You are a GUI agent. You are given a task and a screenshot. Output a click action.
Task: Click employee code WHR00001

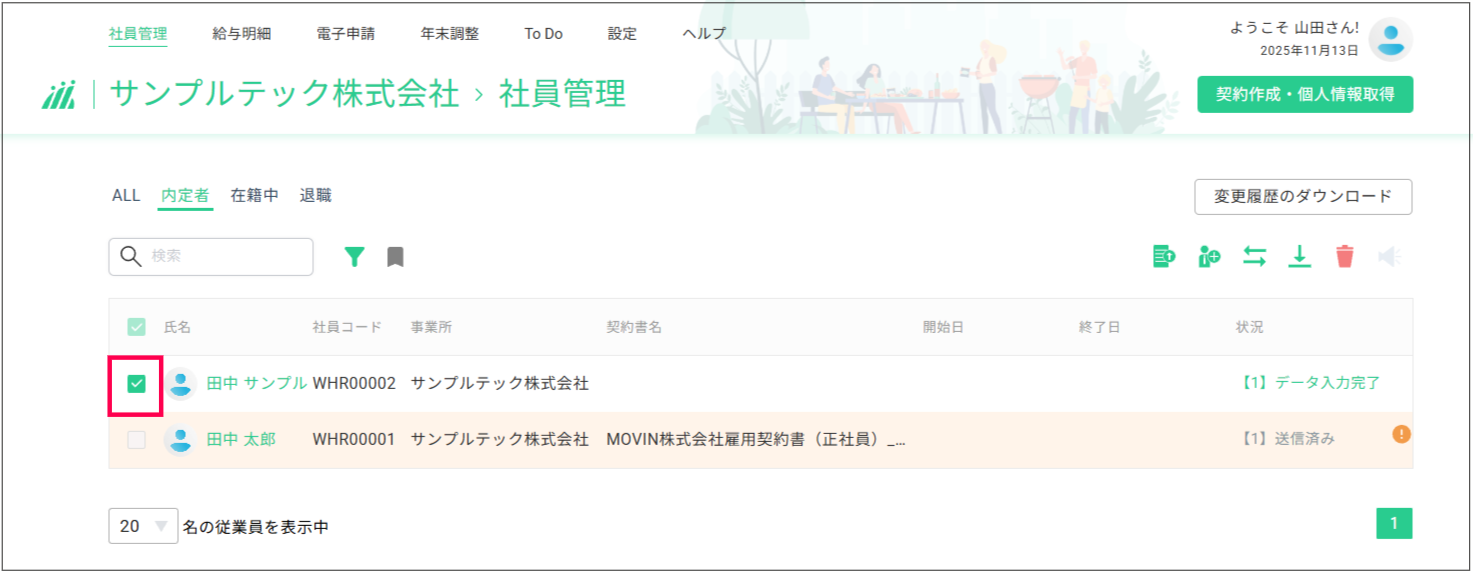coord(354,440)
